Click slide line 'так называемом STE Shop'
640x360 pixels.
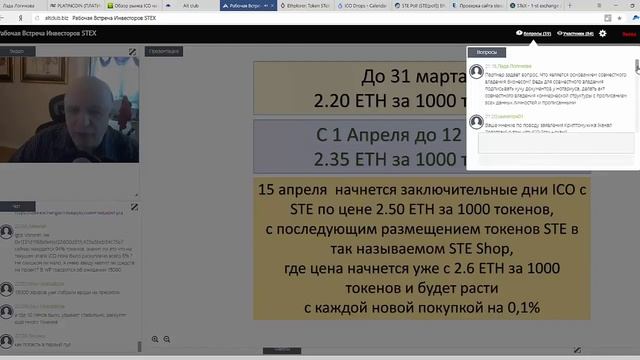tap(422, 249)
